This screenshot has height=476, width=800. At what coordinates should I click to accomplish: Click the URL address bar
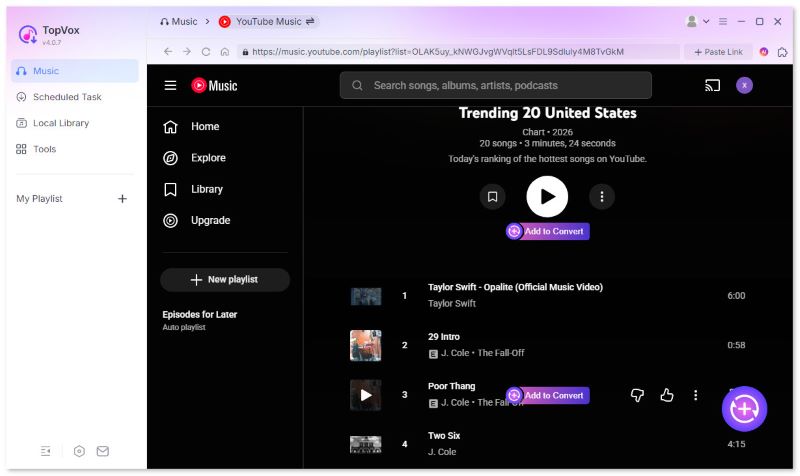pos(458,52)
